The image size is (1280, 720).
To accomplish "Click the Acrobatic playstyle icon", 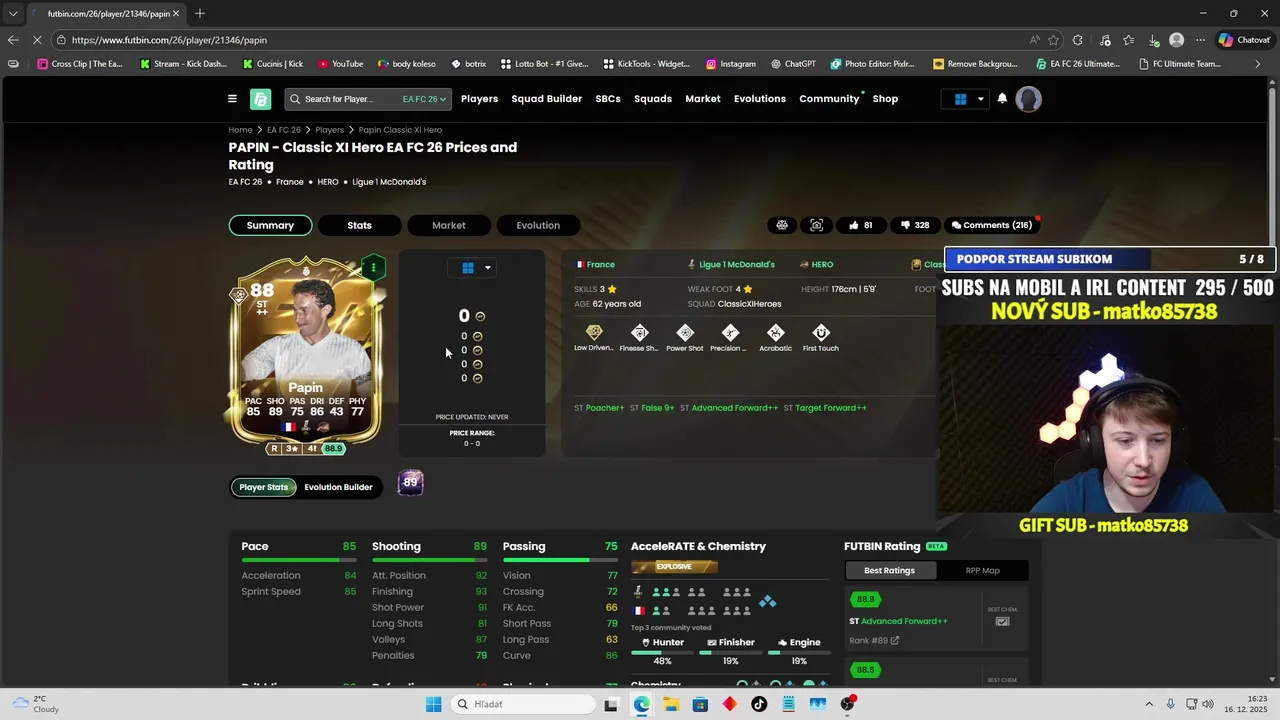I will 775,333.
